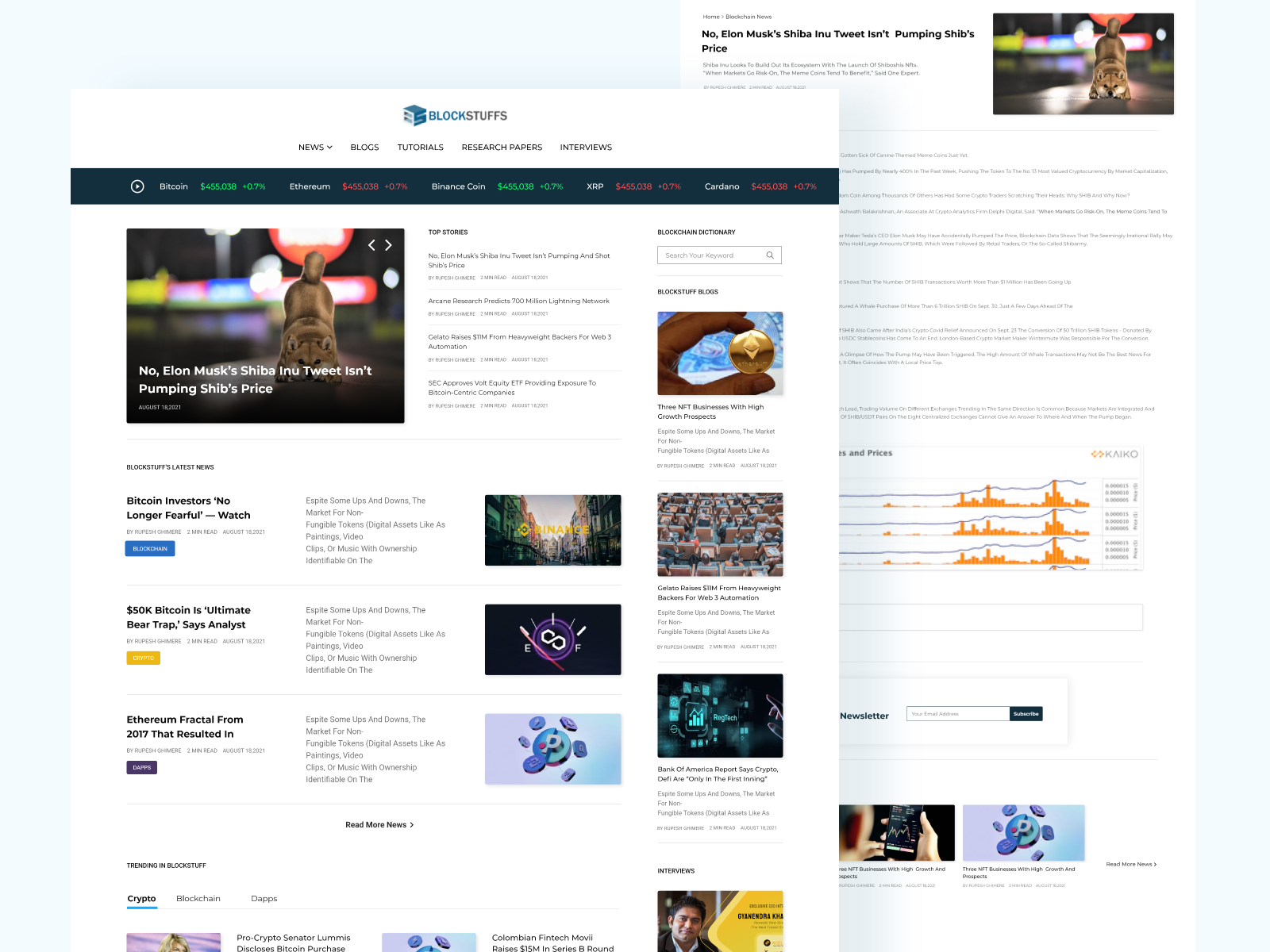Click the search magnifier icon in Blockchain Dictionary
1270x952 pixels.
pyautogui.click(x=769, y=255)
